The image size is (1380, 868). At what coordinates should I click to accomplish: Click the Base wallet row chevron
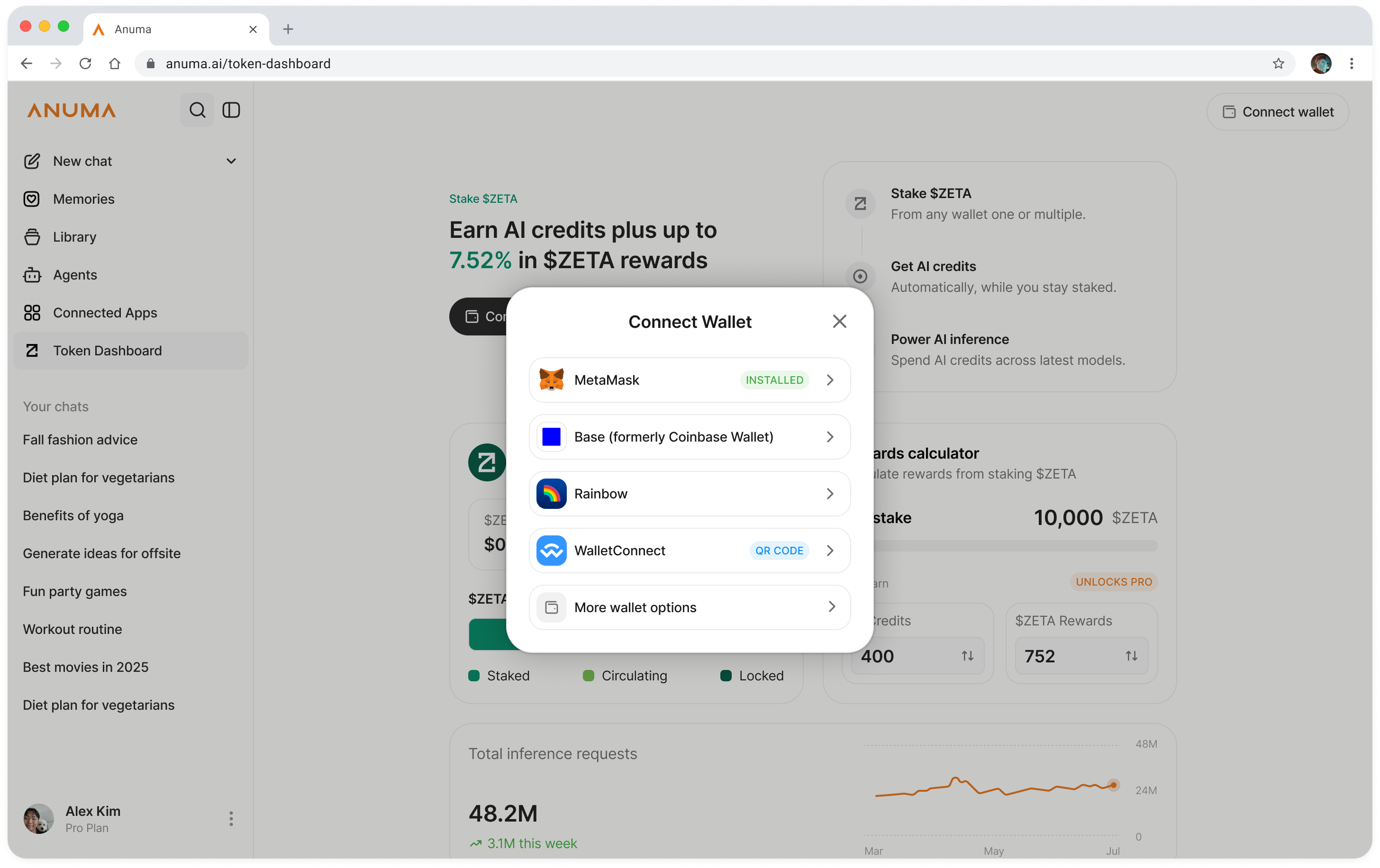(830, 436)
